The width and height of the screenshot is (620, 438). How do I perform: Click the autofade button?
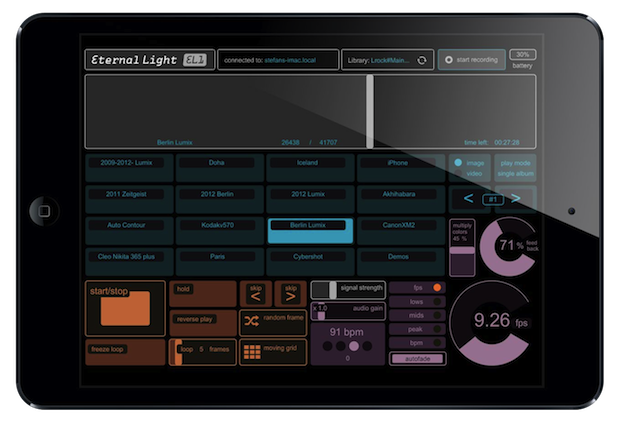click(x=418, y=359)
